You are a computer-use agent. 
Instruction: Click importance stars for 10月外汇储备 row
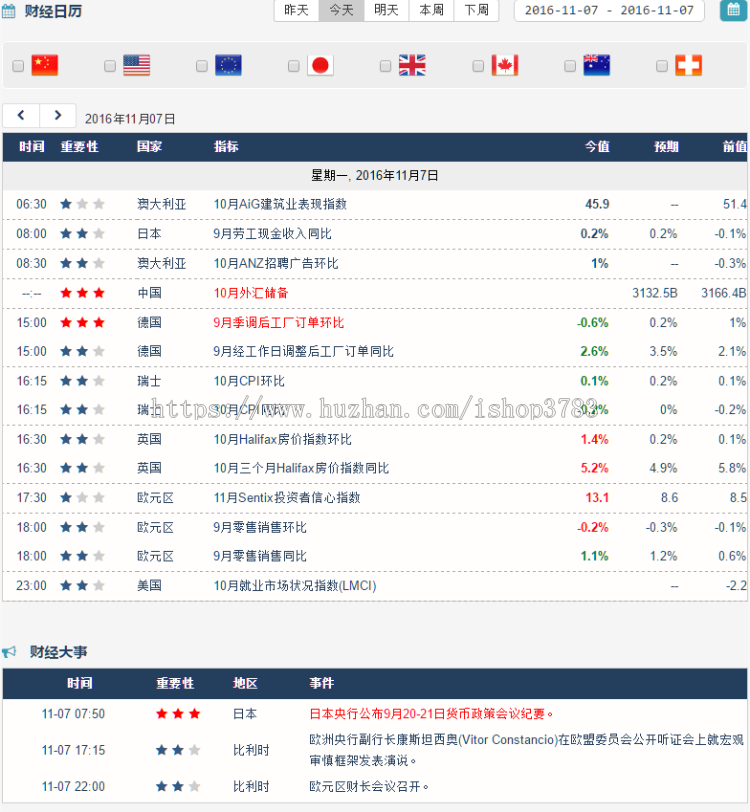coord(82,293)
